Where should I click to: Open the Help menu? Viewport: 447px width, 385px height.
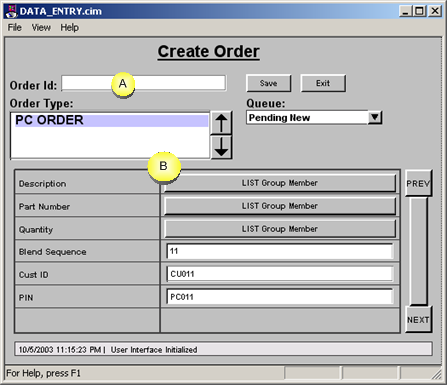coord(69,27)
